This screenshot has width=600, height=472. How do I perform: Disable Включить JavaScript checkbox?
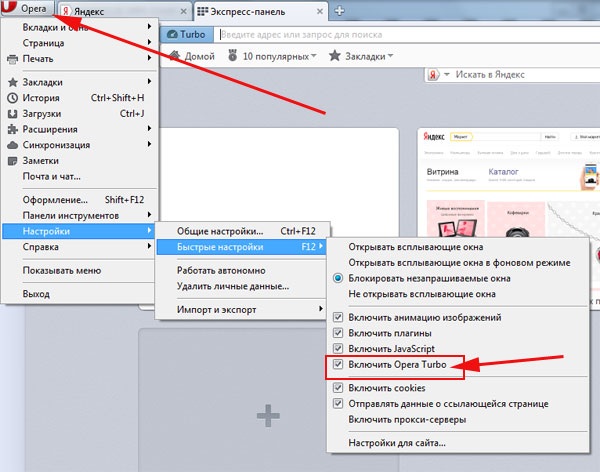(x=338, y=348)
